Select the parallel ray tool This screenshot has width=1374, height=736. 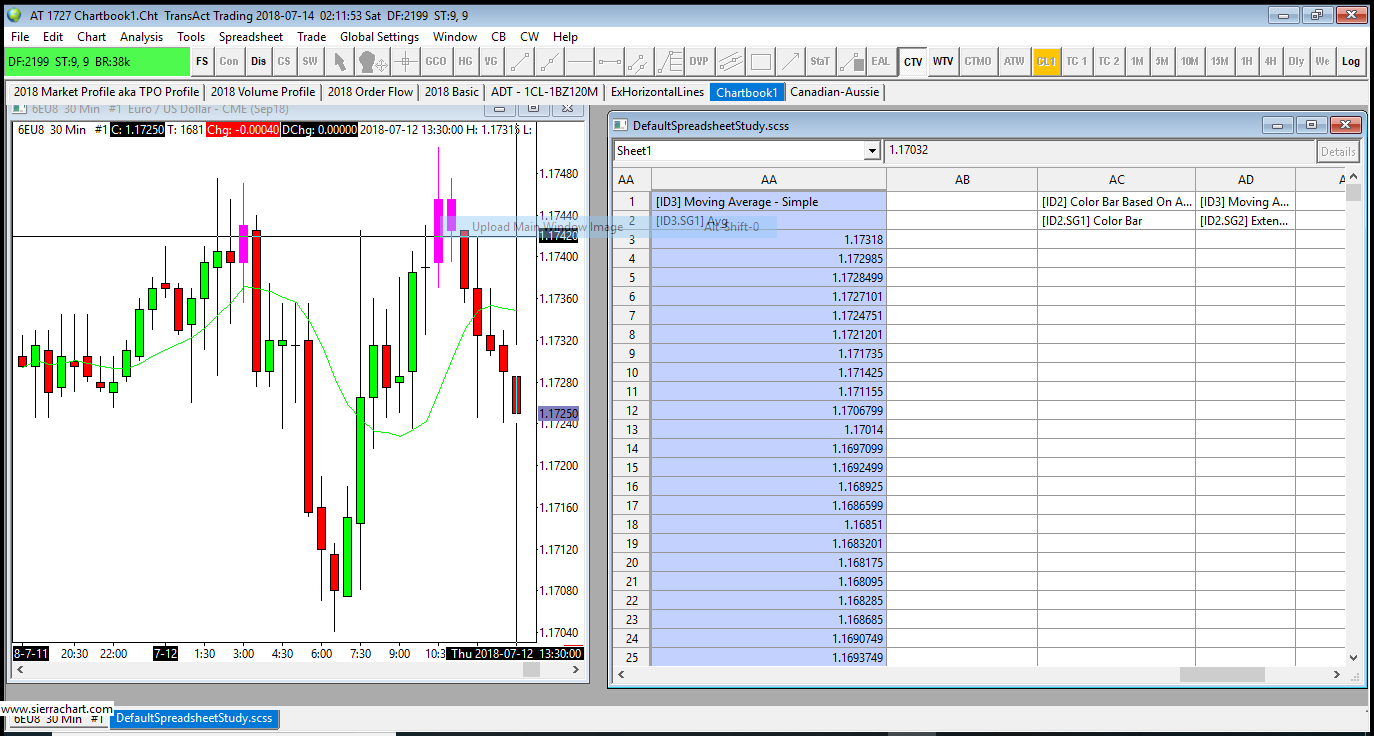(x=640, y=61)
